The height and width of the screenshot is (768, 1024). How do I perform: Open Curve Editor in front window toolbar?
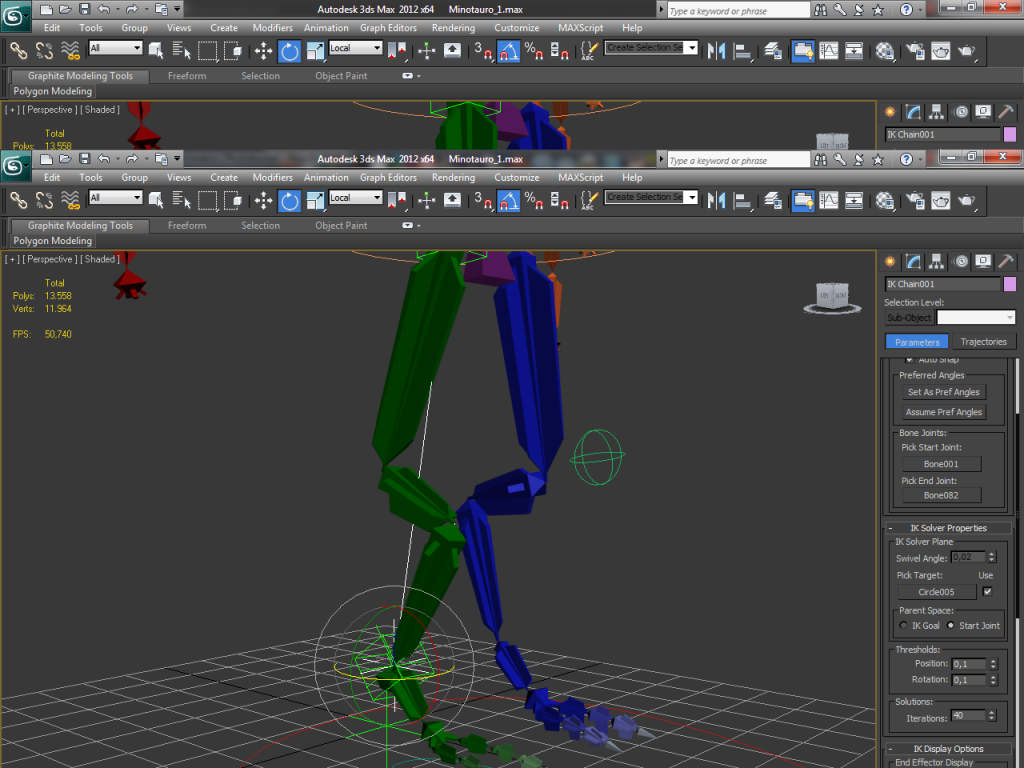[x=829, y=200]
